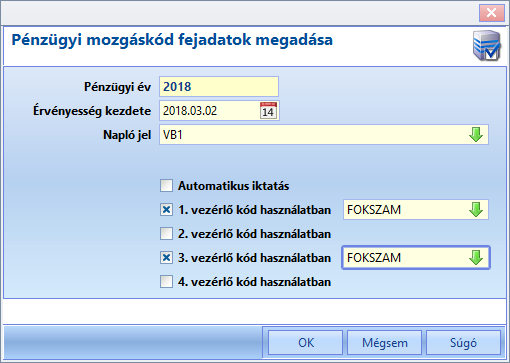The image size is (510, 363).
Task: Check 4. vezérlő kód használatban
Action: (x=166, y=282)
